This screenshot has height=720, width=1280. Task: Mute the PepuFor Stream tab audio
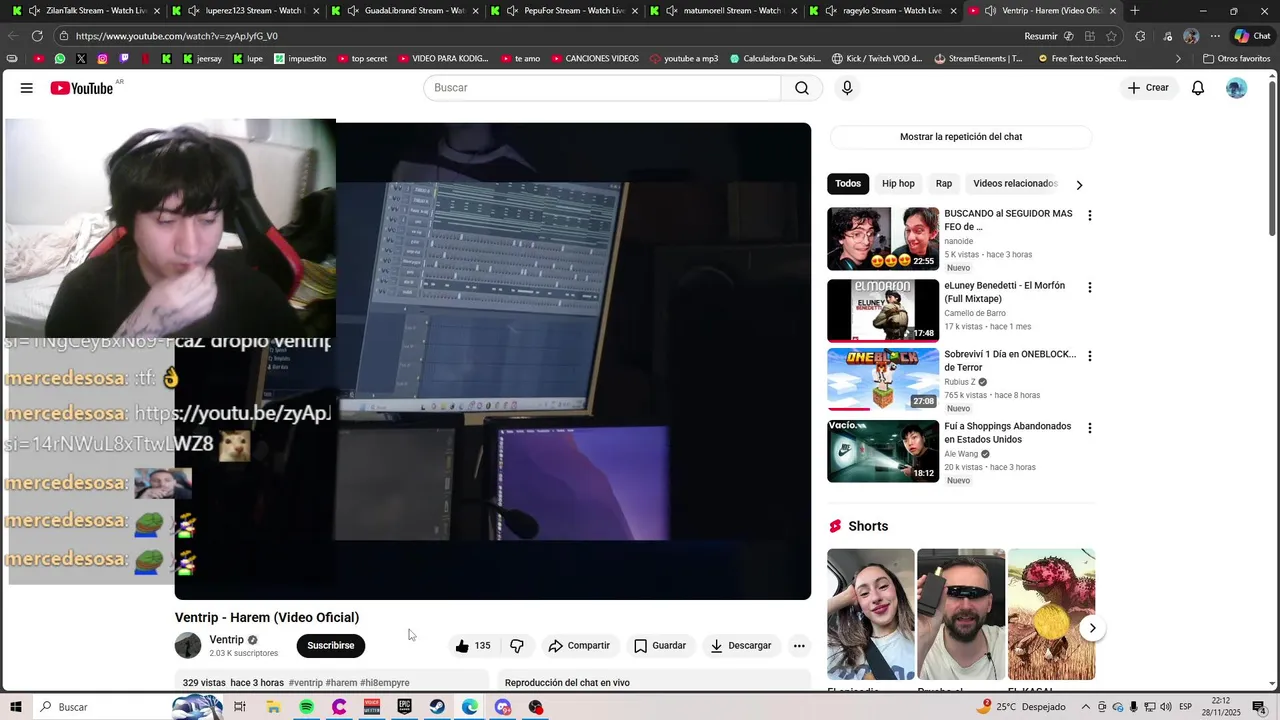[512, 11]
